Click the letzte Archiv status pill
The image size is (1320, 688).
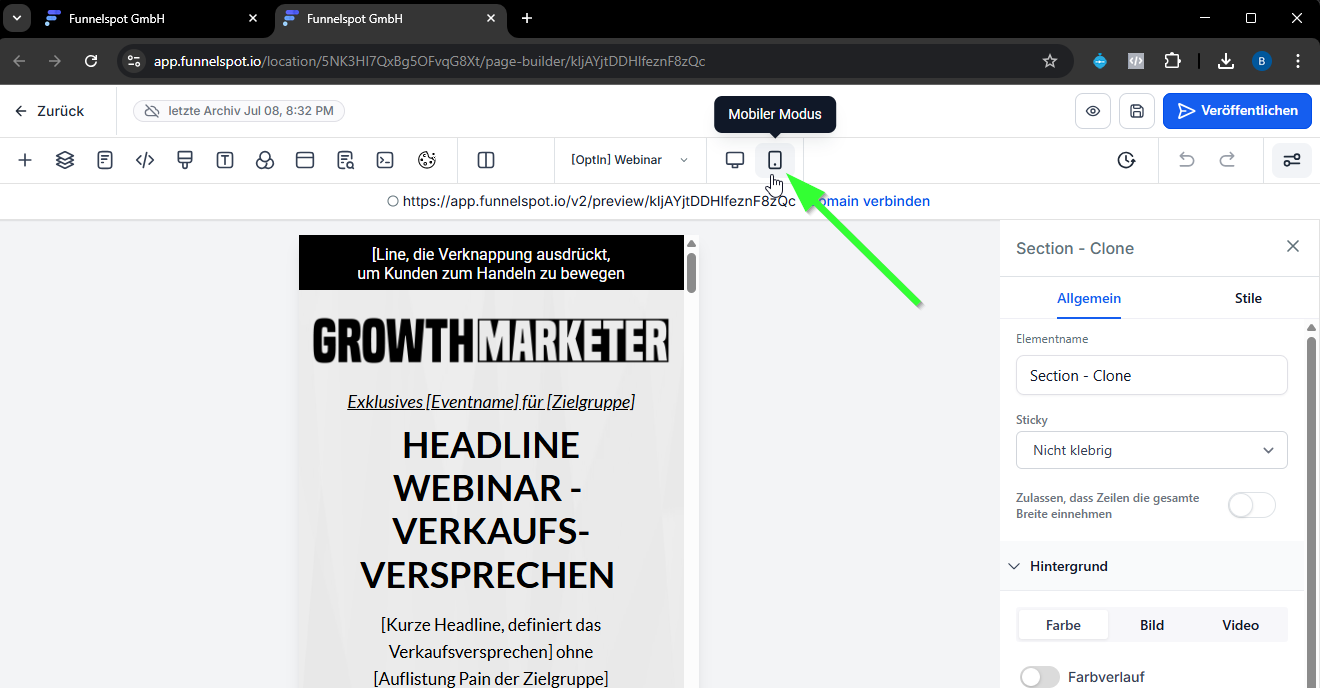click(239, 111)
